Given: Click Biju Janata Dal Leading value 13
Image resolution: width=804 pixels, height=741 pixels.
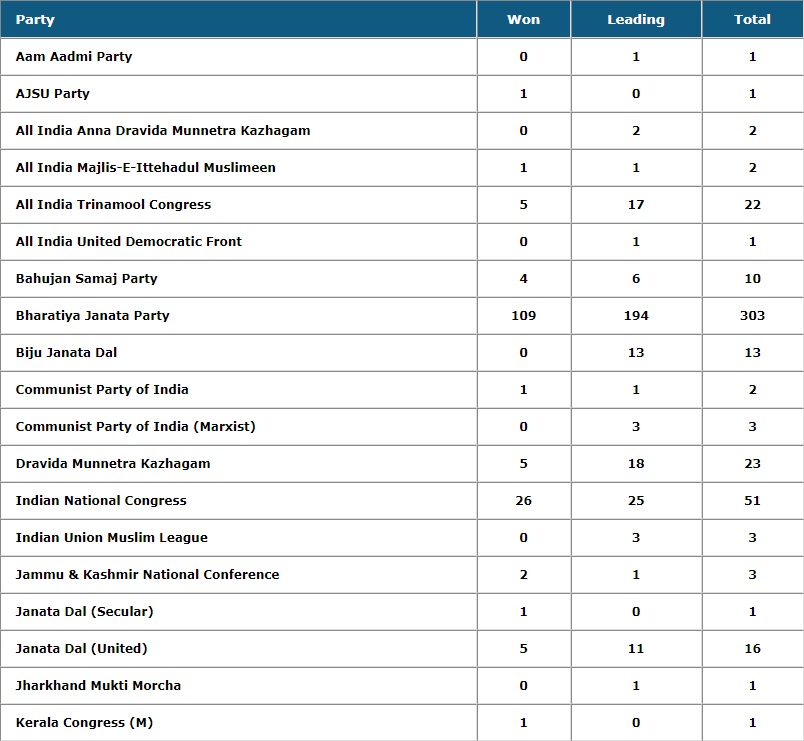Looking at the screenshot, I should click(636, 352).
